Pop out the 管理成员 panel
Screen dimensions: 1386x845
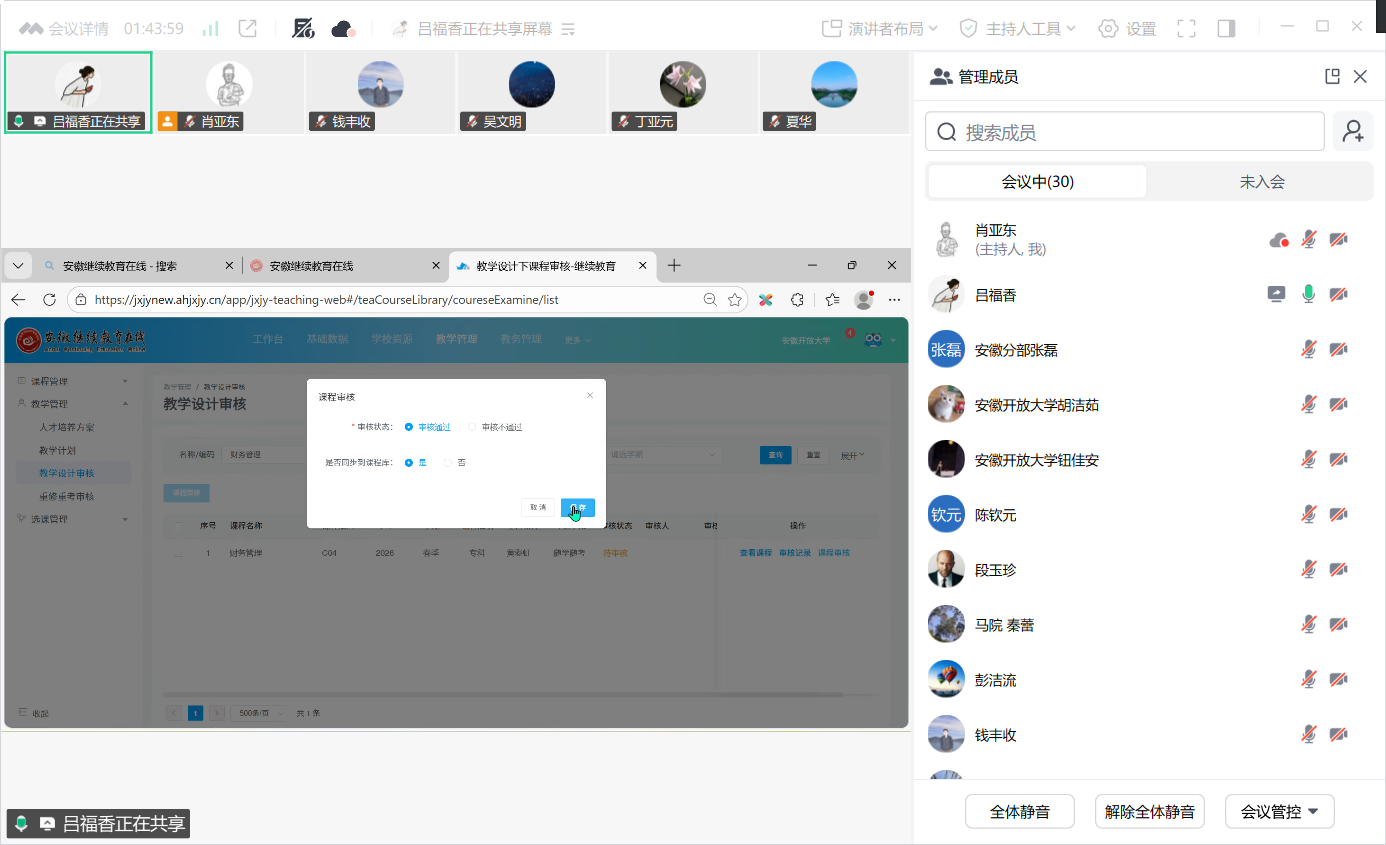1331,77
